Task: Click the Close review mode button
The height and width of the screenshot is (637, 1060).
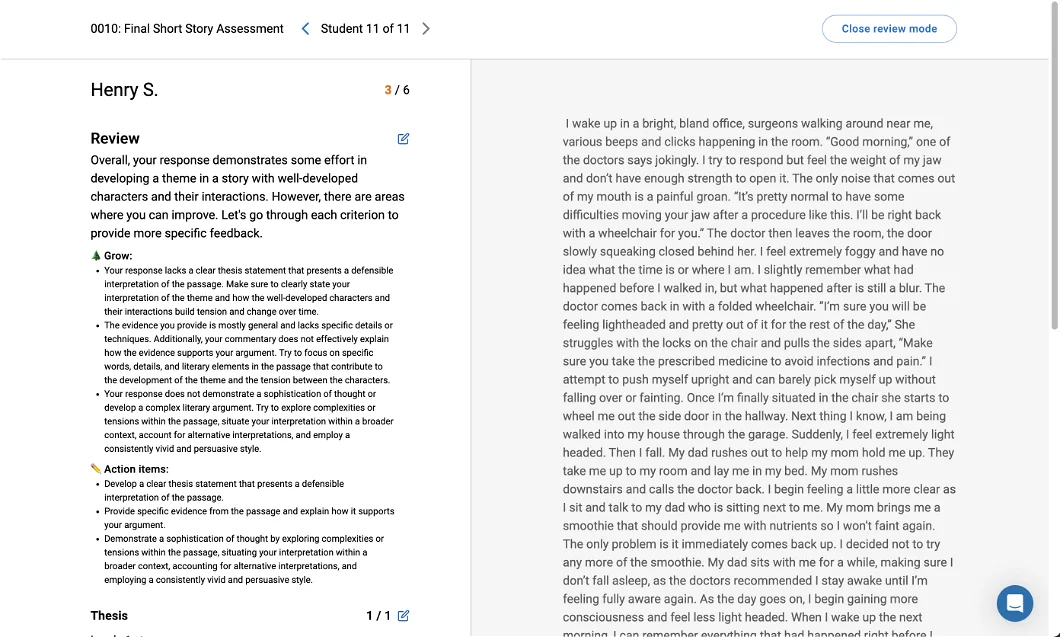Action: (888, 28)
